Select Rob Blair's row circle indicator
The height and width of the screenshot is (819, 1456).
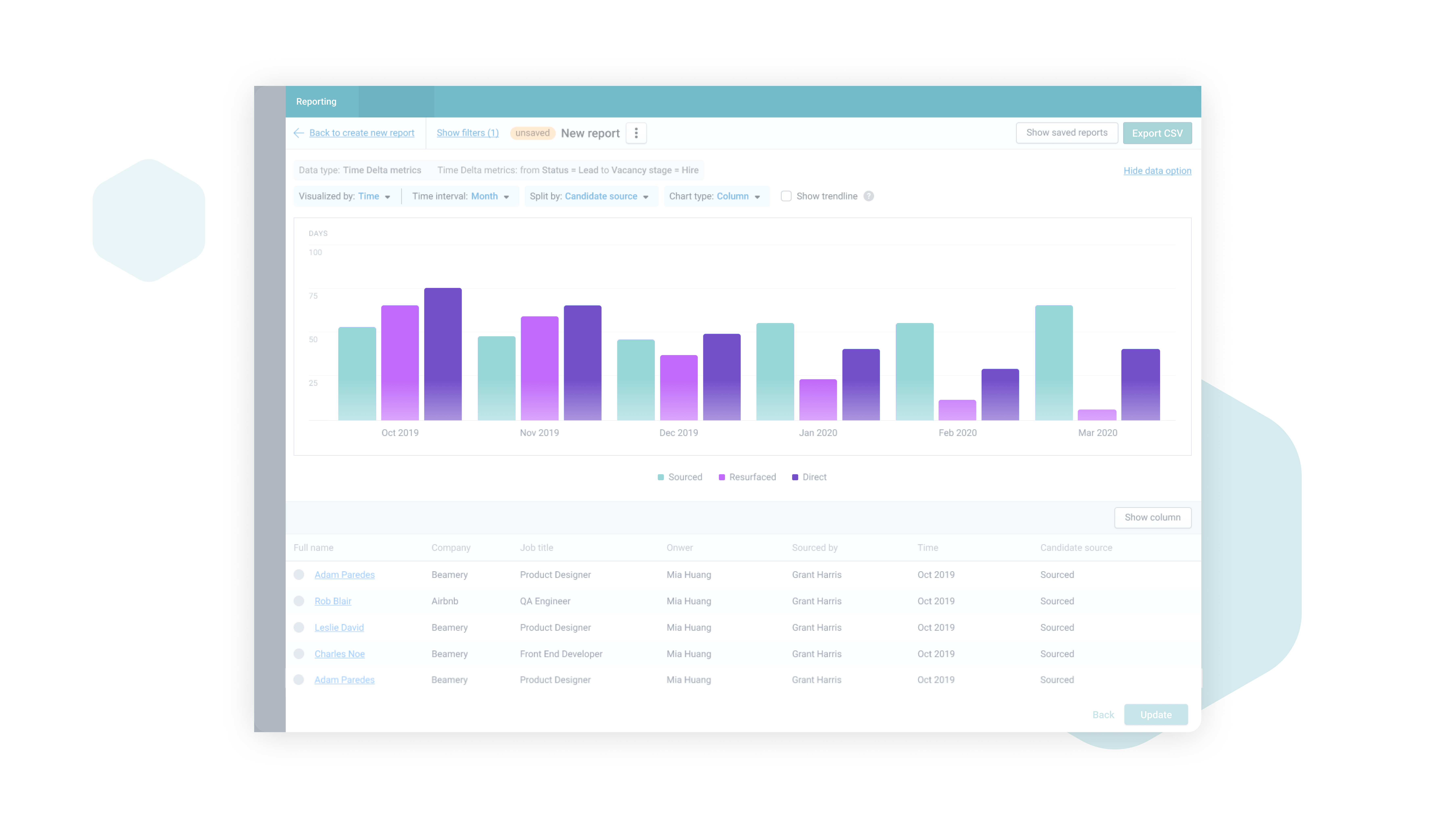(x=299, y=601)
